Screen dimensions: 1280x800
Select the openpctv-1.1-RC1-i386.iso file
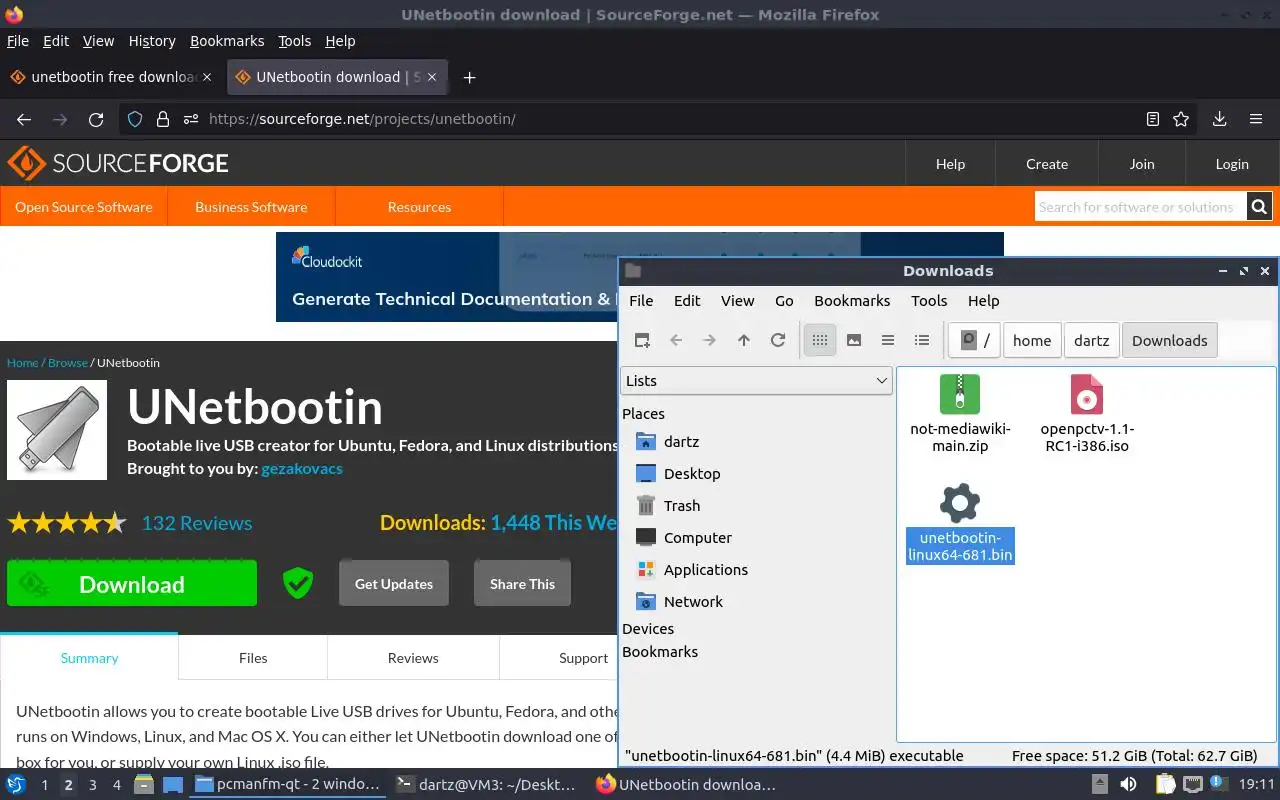pyautogui.click(x=1087, y=414)
